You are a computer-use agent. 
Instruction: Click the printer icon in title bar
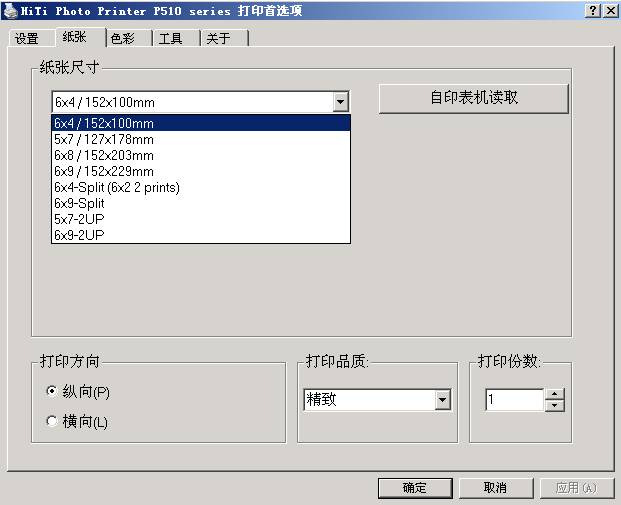(10, 10)
